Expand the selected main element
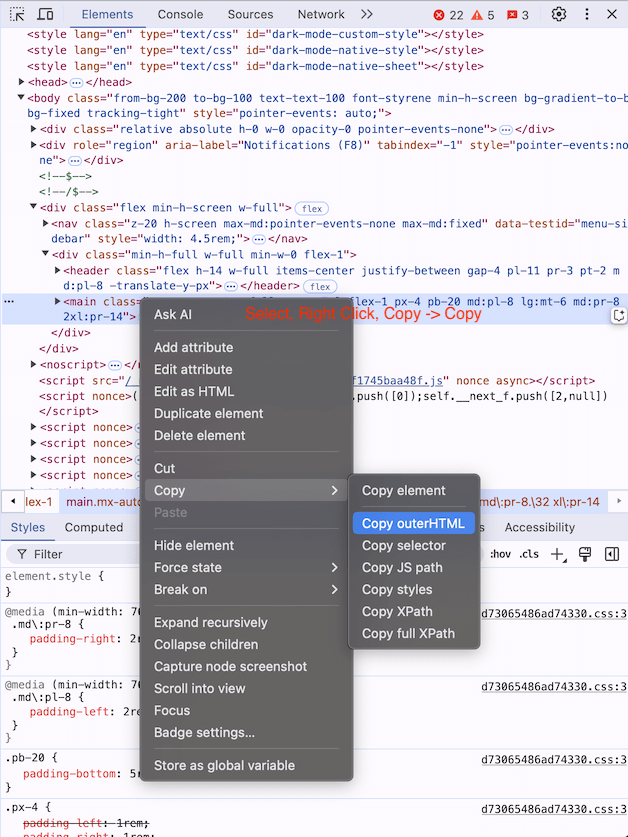 pyautogui.click(x=57, y=302)
